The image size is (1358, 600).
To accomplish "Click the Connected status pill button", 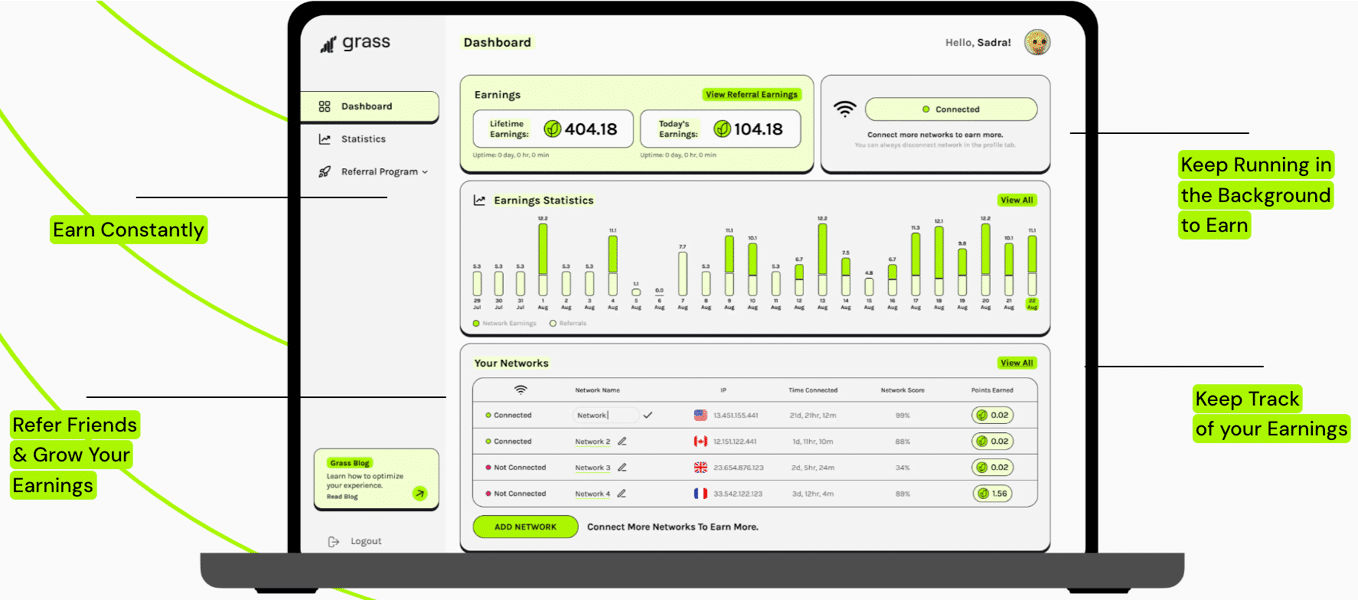I will point(951,109).
